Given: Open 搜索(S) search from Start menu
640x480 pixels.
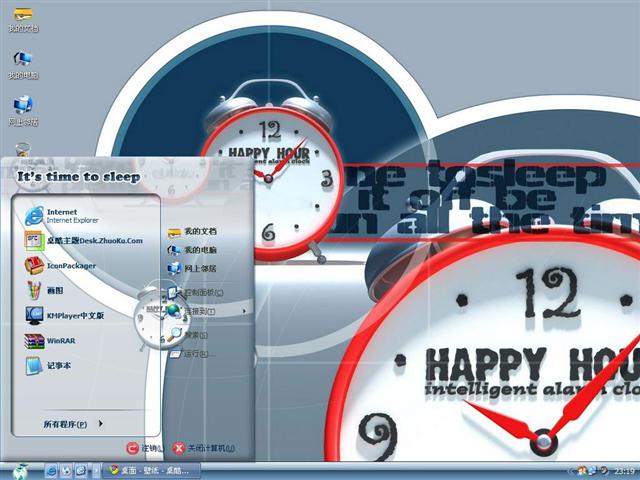Looking at the screenshot, I should pyautogui.click(x=188, y=335).
